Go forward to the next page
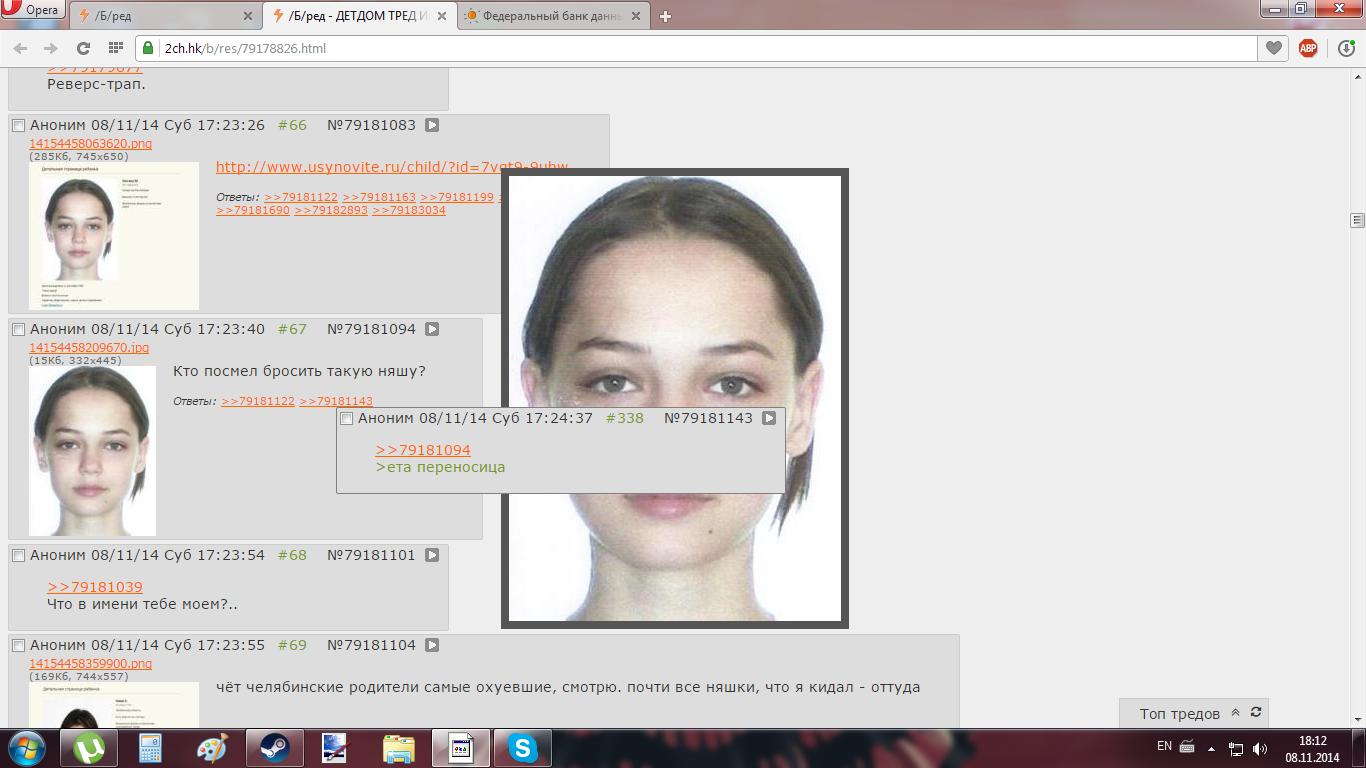Image resolution: width=1366 pixels, height=768 pixels. 50,48
